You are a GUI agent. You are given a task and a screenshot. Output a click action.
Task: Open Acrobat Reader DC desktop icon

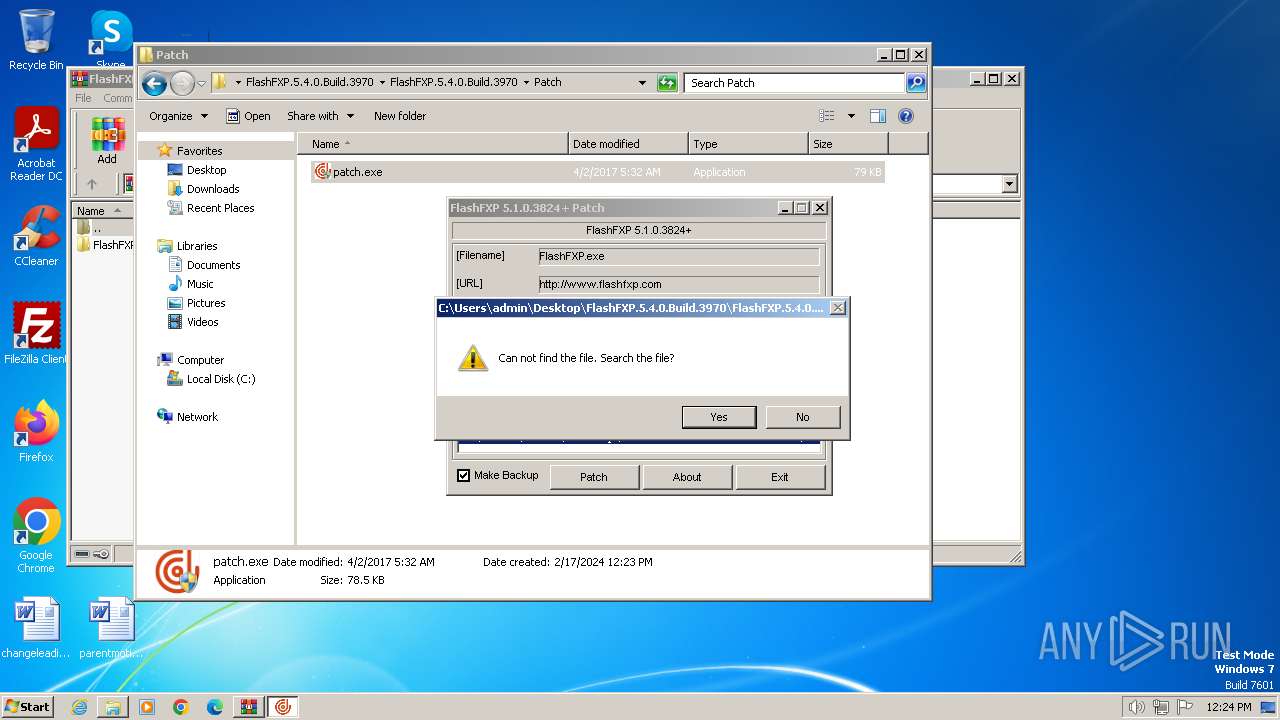(x=36, y=145)
